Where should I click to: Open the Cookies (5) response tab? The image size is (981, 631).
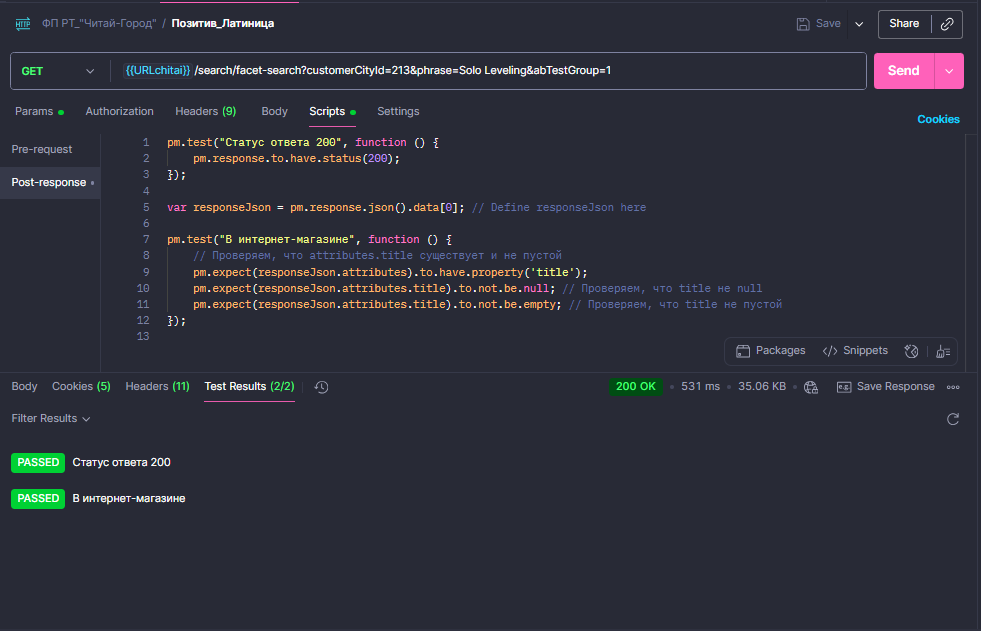click(x=81, y=386)
